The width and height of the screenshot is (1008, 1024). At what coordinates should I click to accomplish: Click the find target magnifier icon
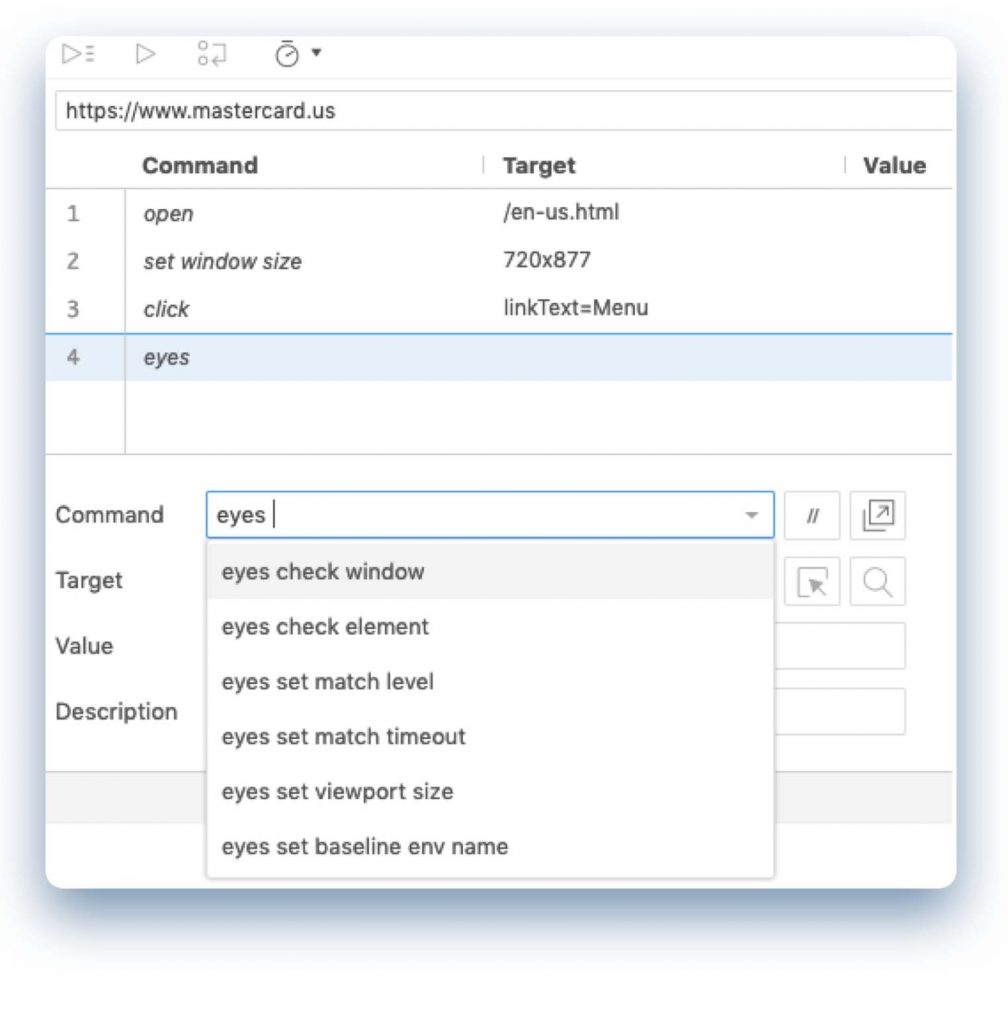[877, 582]
